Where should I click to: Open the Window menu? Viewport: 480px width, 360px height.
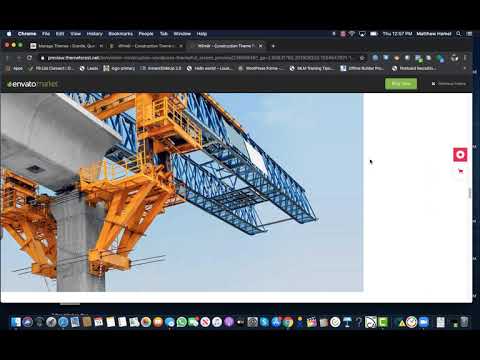pyautogui.click(x=182, y=34)
